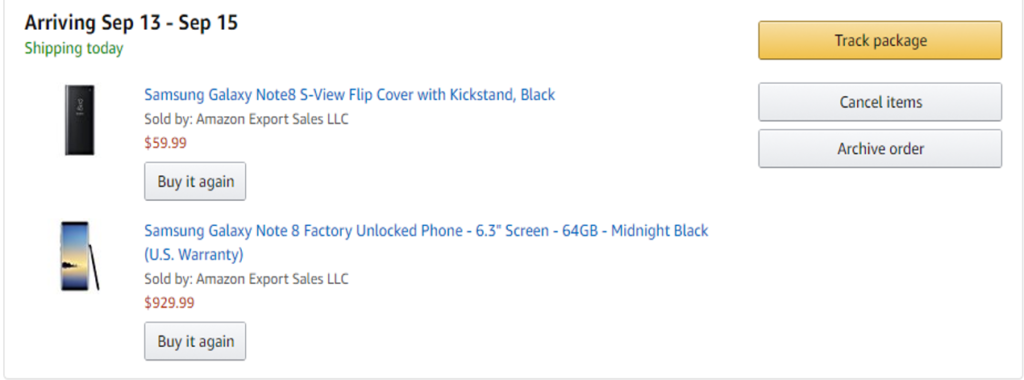Click the green Shipping today status
Image resolution: width=1024 pixels, height=380 pixels.
tap(74, 49)
